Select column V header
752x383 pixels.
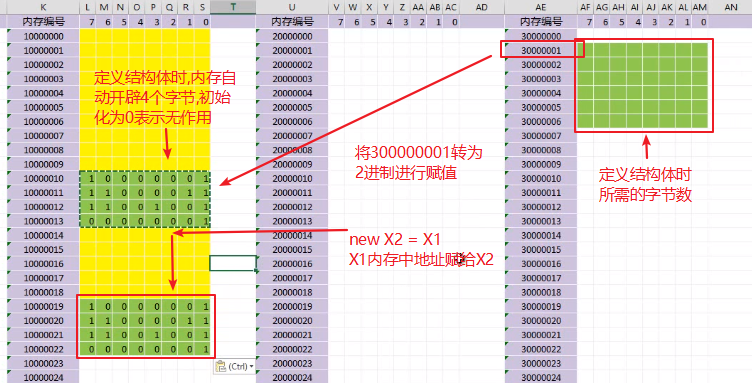coord(337,7)
